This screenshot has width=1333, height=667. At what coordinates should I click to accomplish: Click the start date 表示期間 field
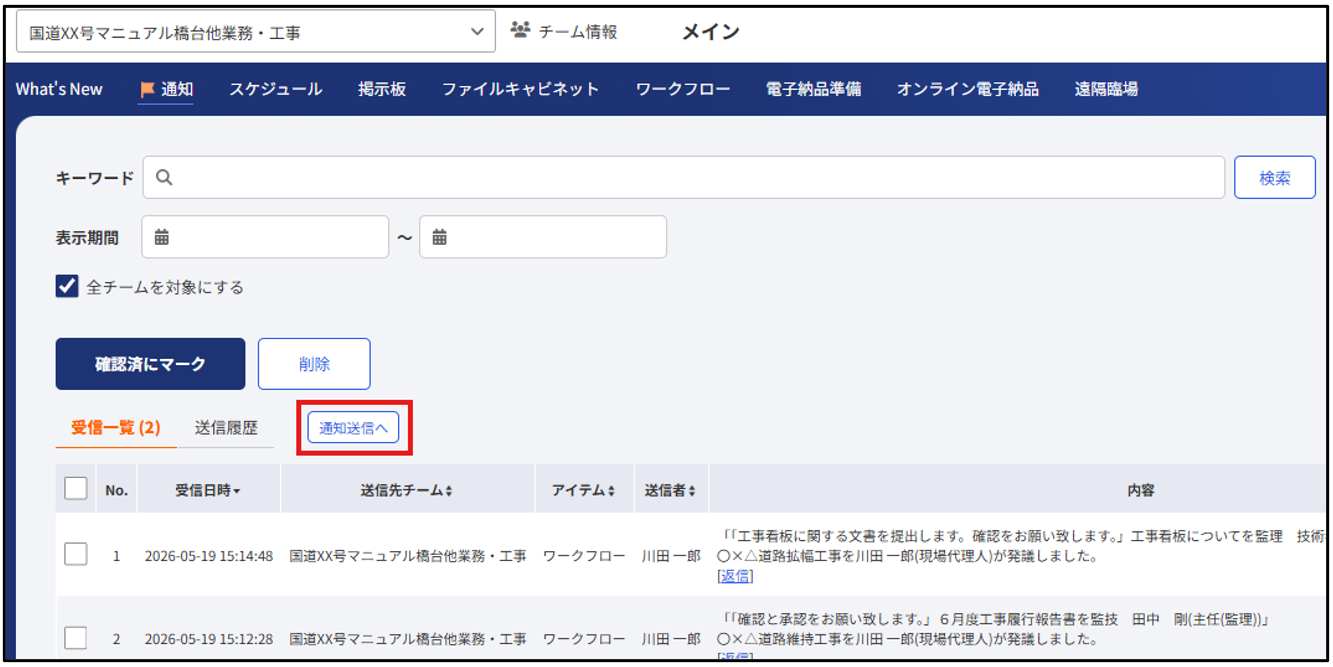pyautogui.click(x=265, y=237)
